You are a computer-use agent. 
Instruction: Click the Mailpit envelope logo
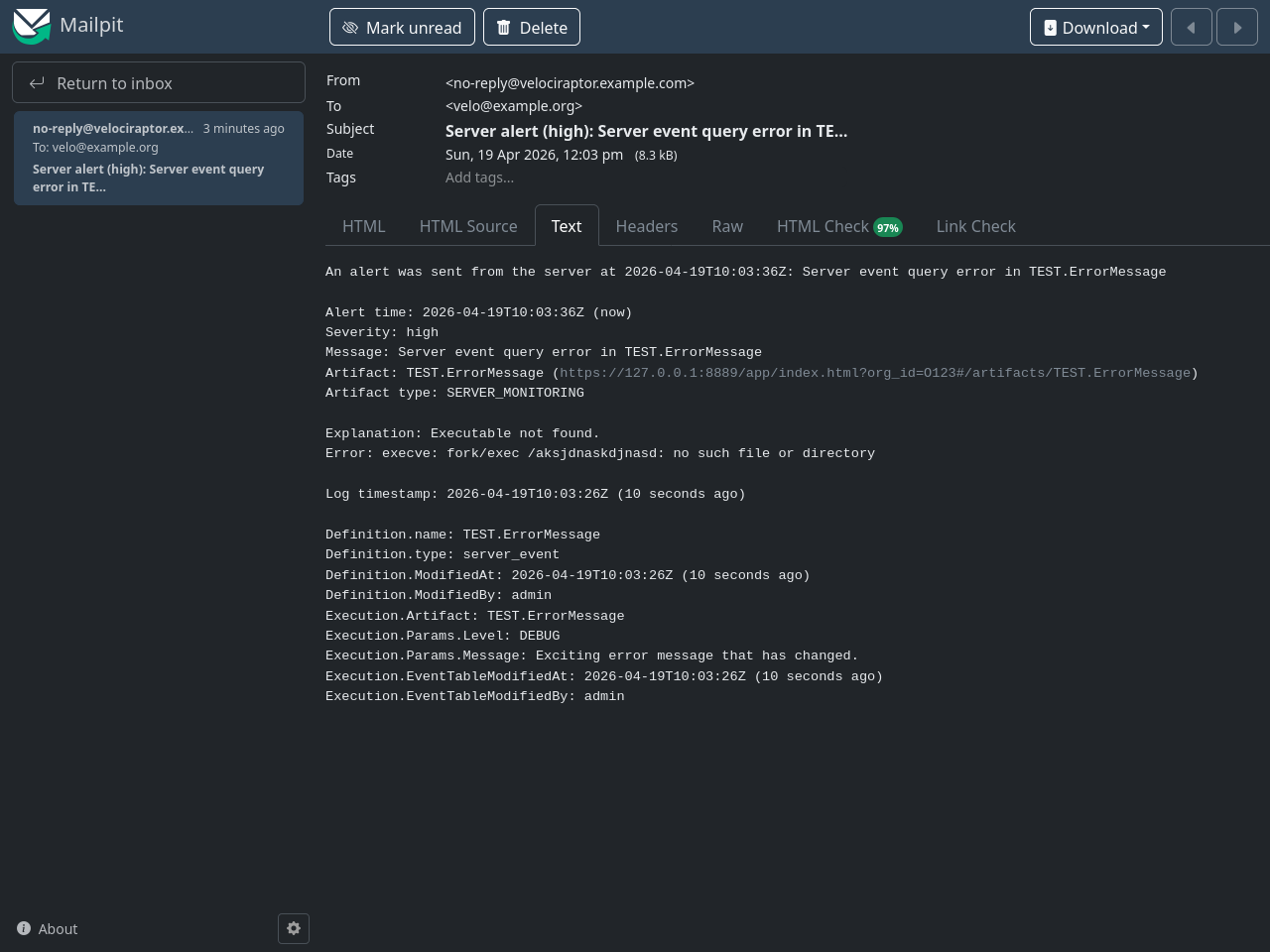click(x=31, y=26)
